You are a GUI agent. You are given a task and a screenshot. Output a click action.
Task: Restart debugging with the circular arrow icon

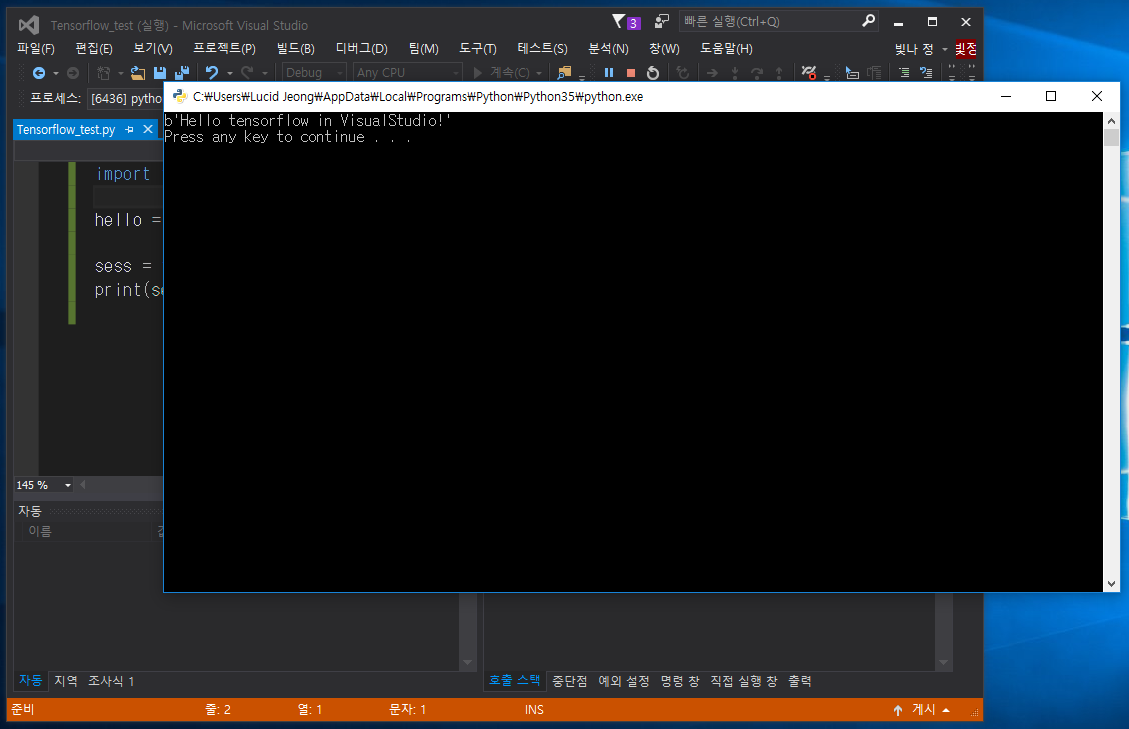[x=653, y=73]
